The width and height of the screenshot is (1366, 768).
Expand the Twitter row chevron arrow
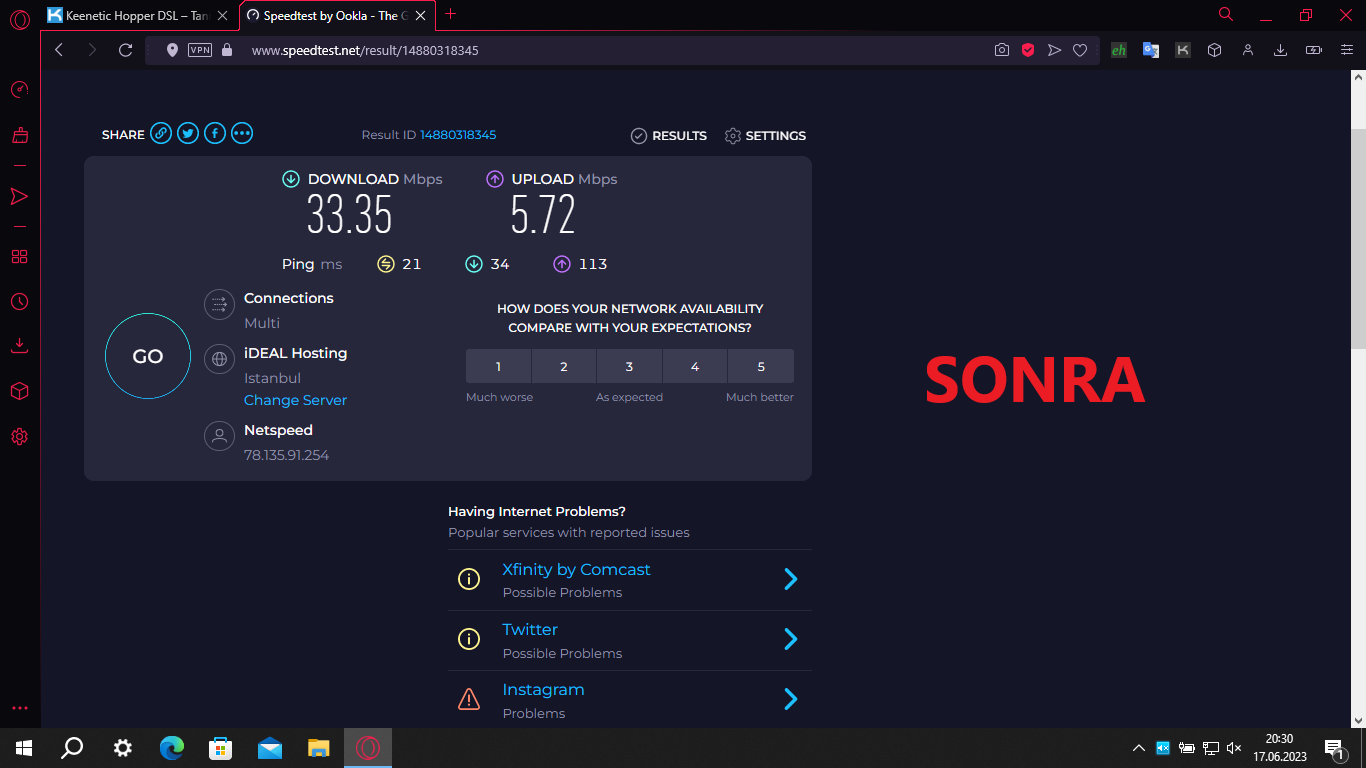791,639
